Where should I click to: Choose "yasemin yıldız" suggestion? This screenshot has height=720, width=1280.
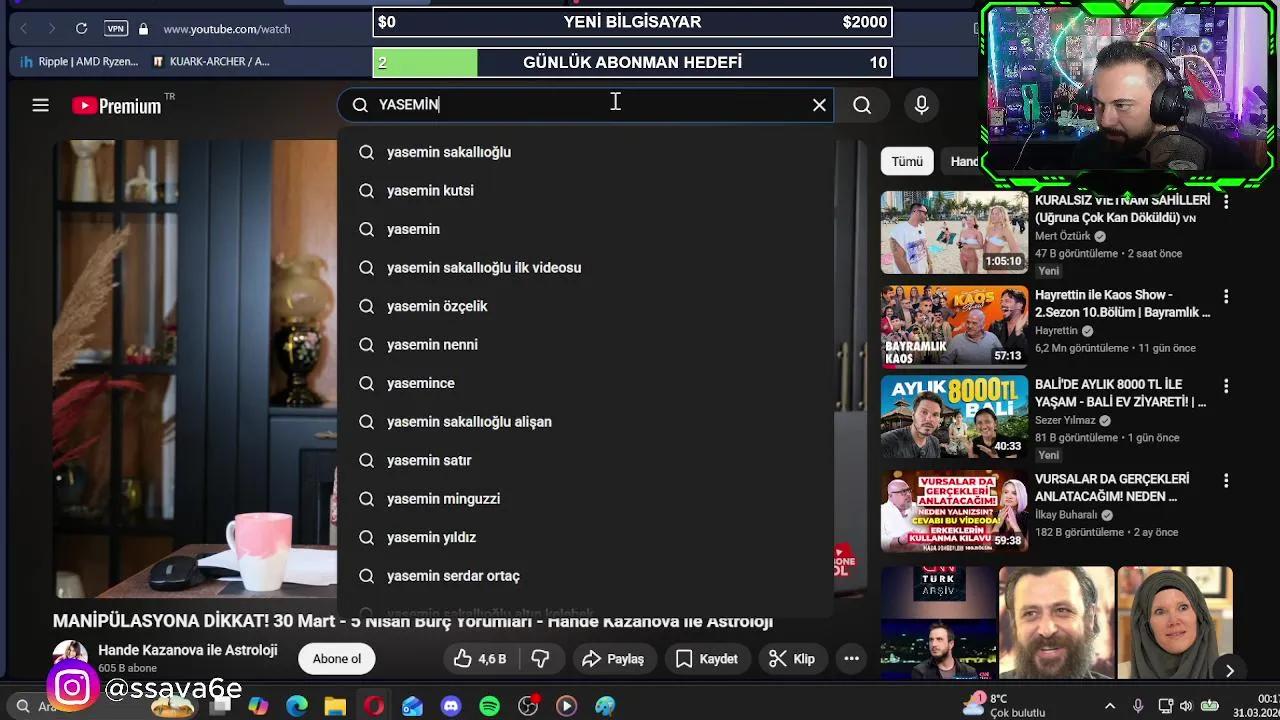pyautogui.click(x=586, y=537)
